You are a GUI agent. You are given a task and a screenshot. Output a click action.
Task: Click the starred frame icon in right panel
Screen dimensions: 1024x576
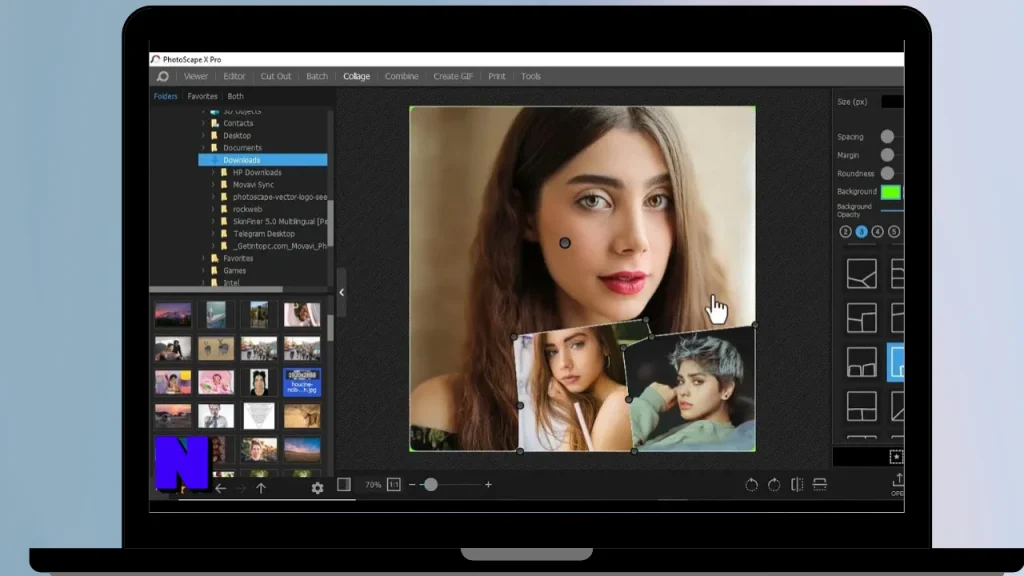(896, 457)
